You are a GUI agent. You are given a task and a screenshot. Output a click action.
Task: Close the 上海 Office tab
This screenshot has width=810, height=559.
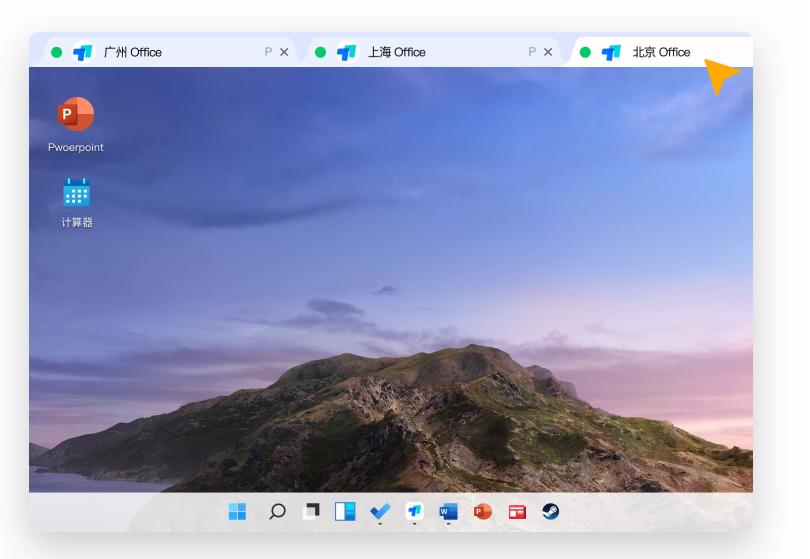(x=548, y=52)
